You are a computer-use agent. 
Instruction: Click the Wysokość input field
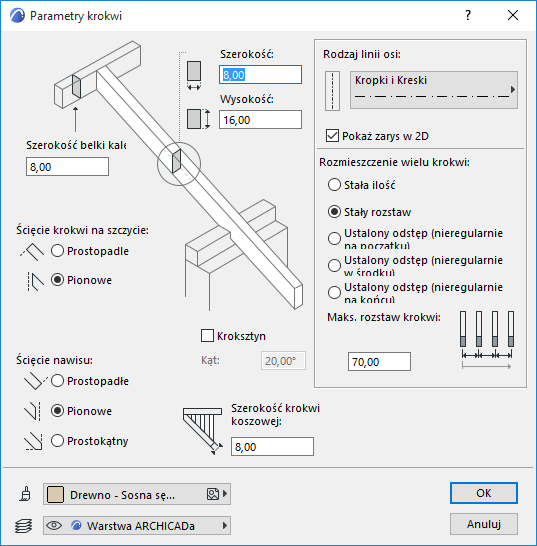pos(260,120)
